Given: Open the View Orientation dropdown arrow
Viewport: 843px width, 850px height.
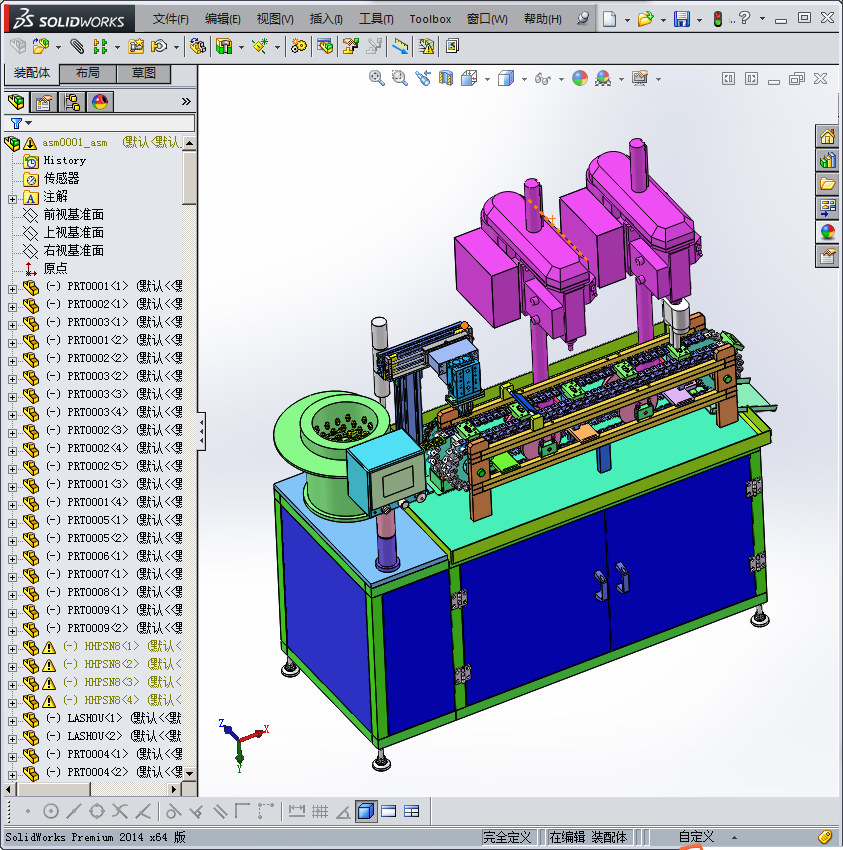Looking at the screenshot, I should click(487, 79).
